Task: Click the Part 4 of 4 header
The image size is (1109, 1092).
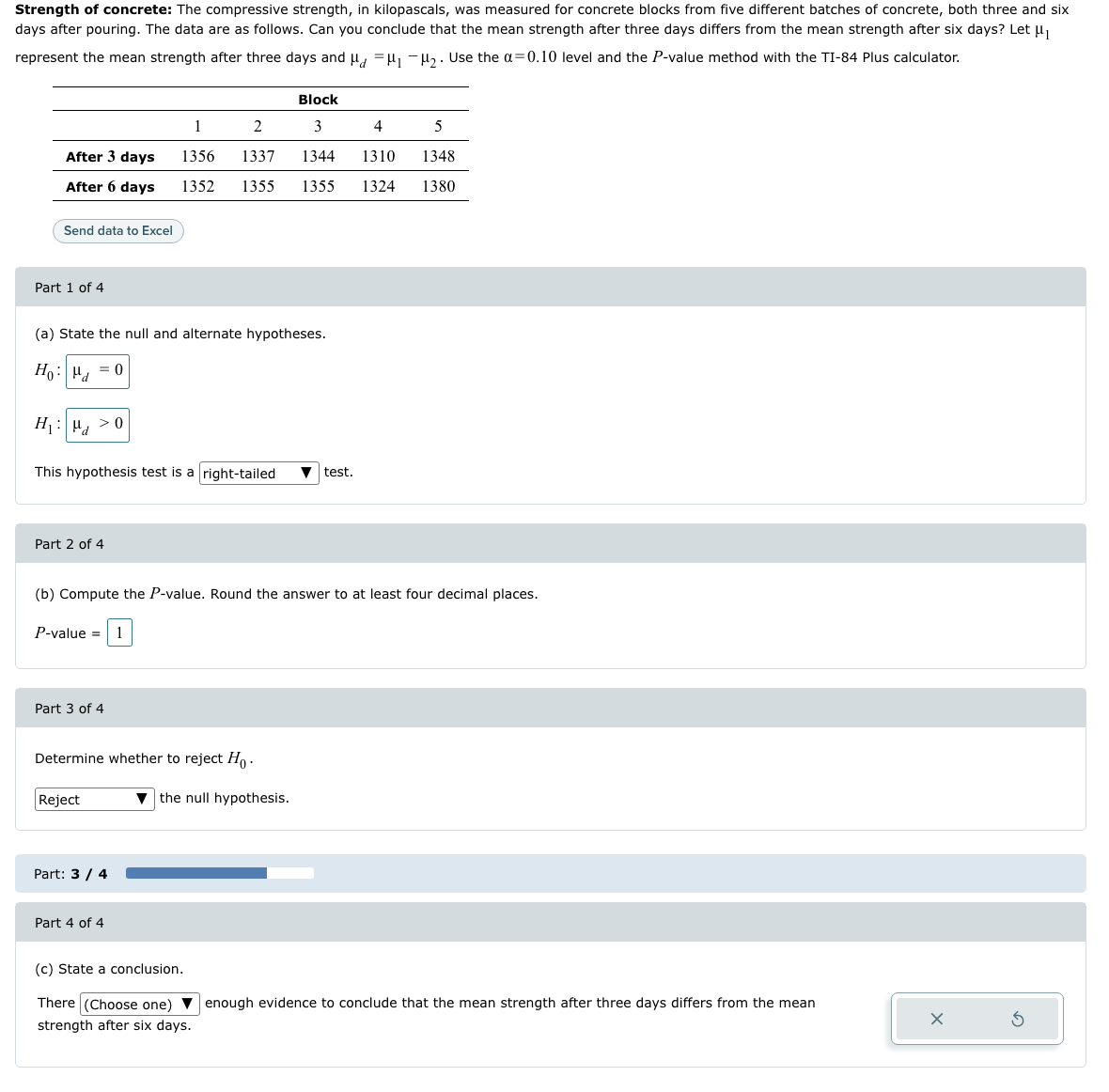Action: [x=70, y=922]
